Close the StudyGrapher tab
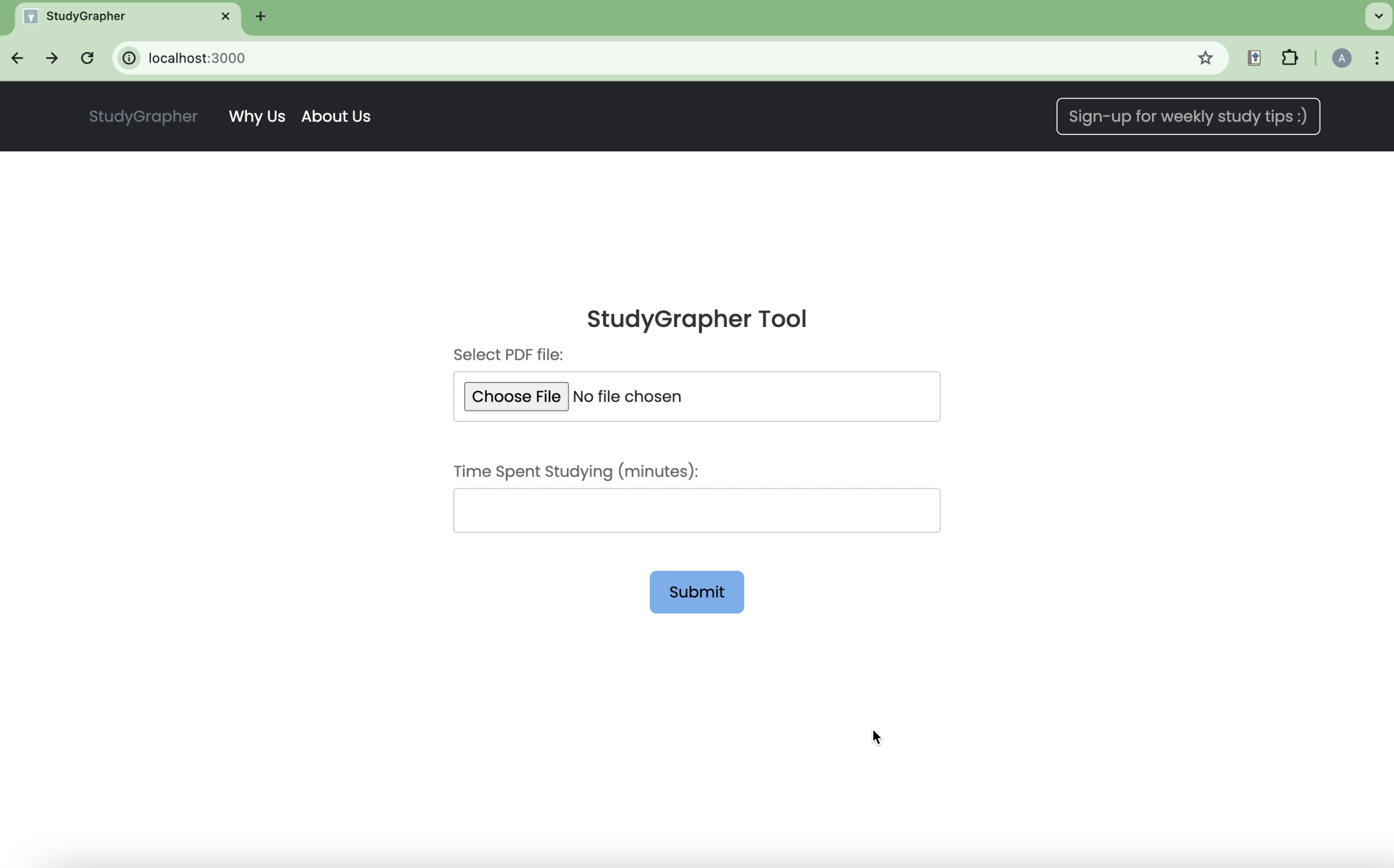 pyautogui.click(x=226, y=16)
